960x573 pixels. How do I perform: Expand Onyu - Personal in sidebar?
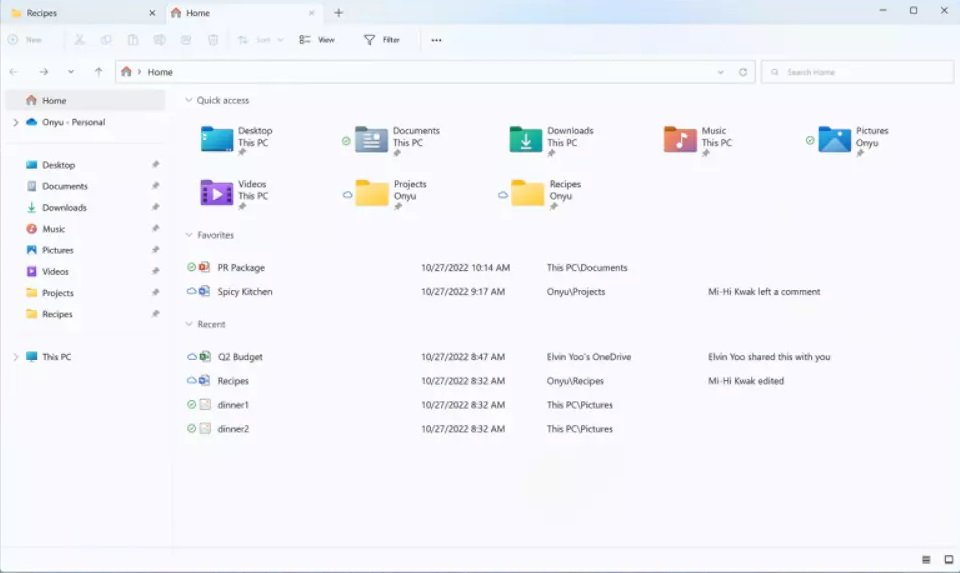pos(15,122)
